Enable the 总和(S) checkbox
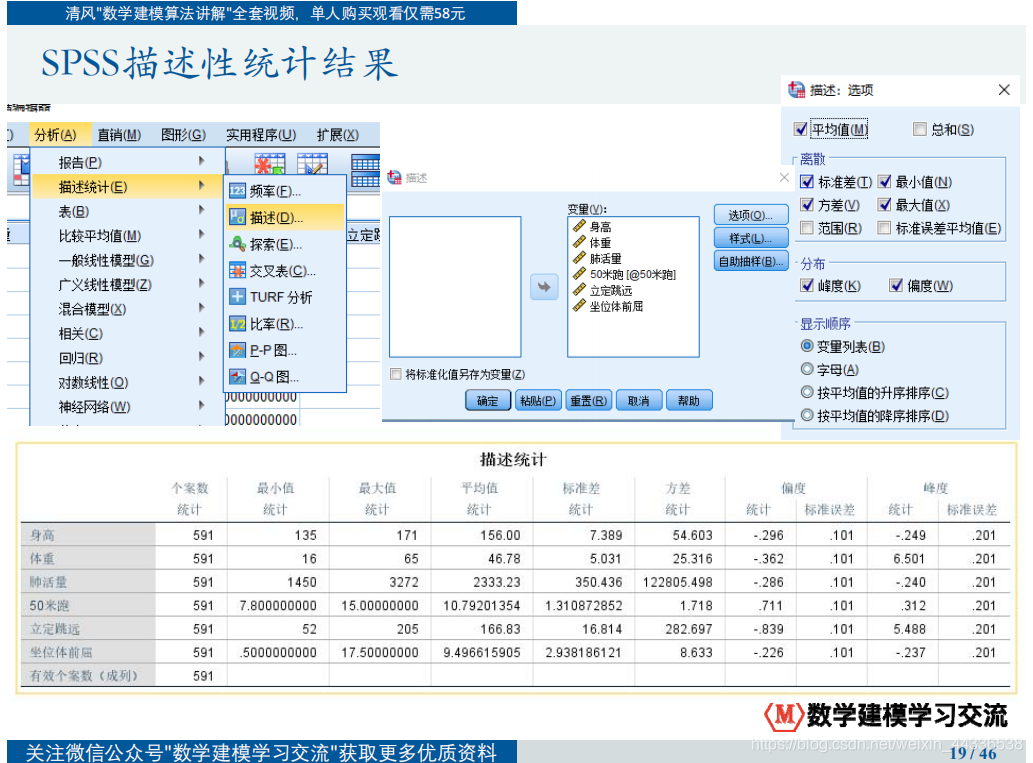 [920, 129]
